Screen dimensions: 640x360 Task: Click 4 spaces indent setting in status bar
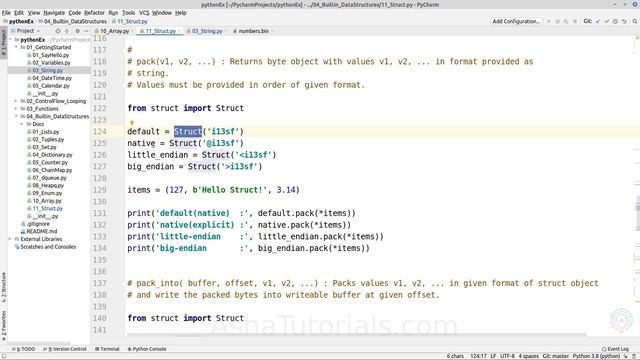[x=529, y=356]
